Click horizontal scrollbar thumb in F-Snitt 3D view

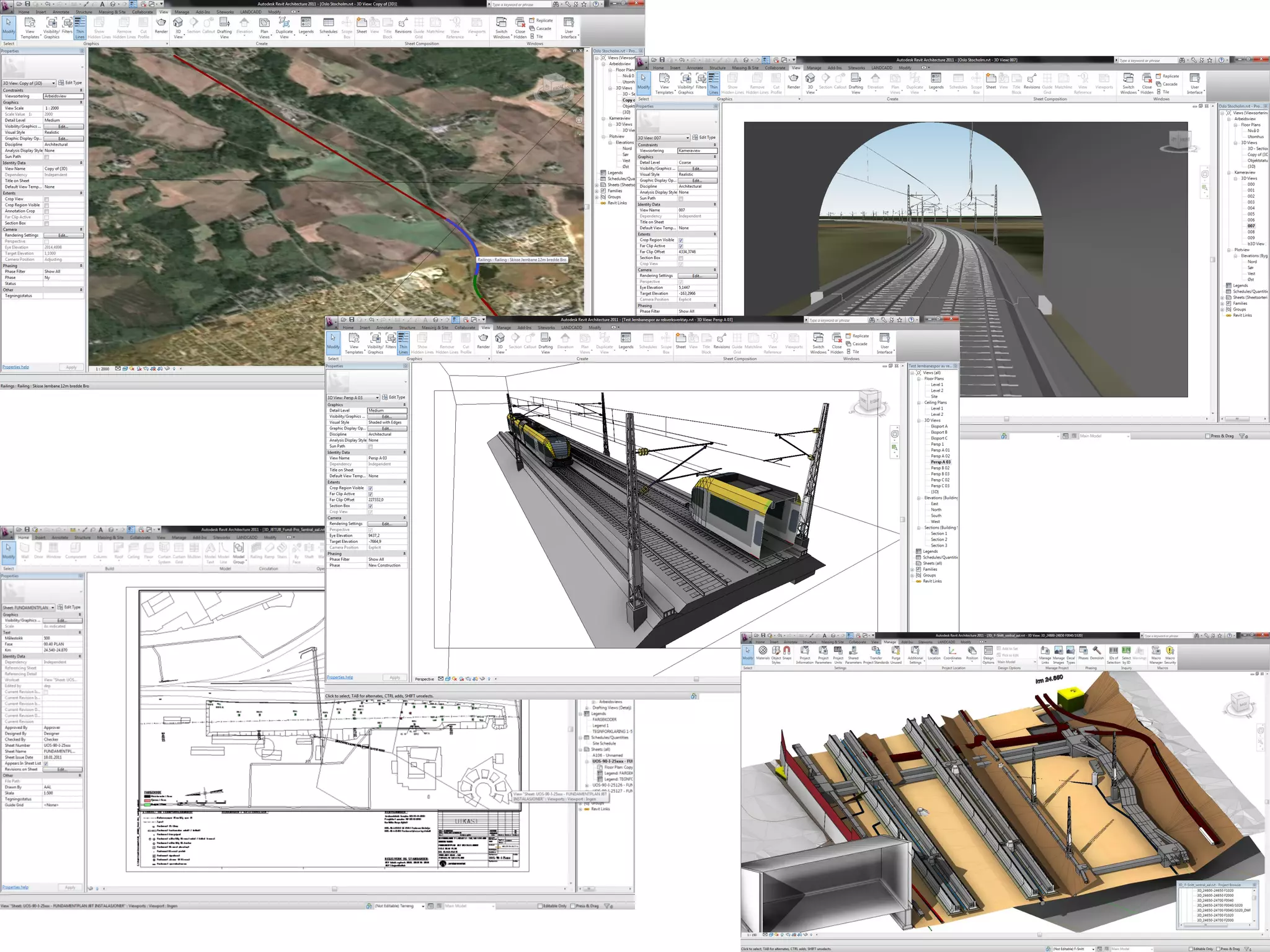click(1039, 935)
